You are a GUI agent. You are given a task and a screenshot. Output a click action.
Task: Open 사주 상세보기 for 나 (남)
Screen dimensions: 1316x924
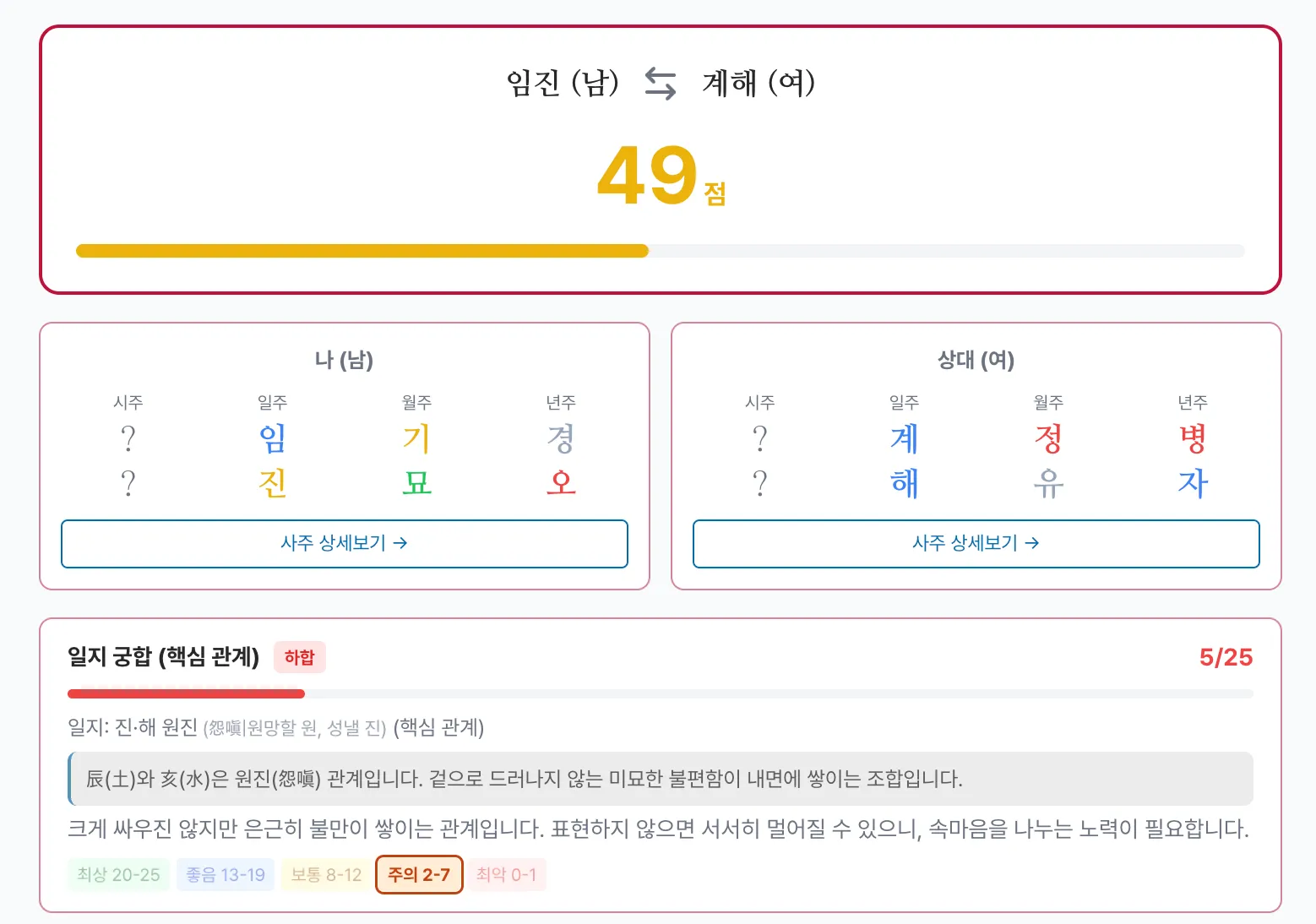pos(343,543)
